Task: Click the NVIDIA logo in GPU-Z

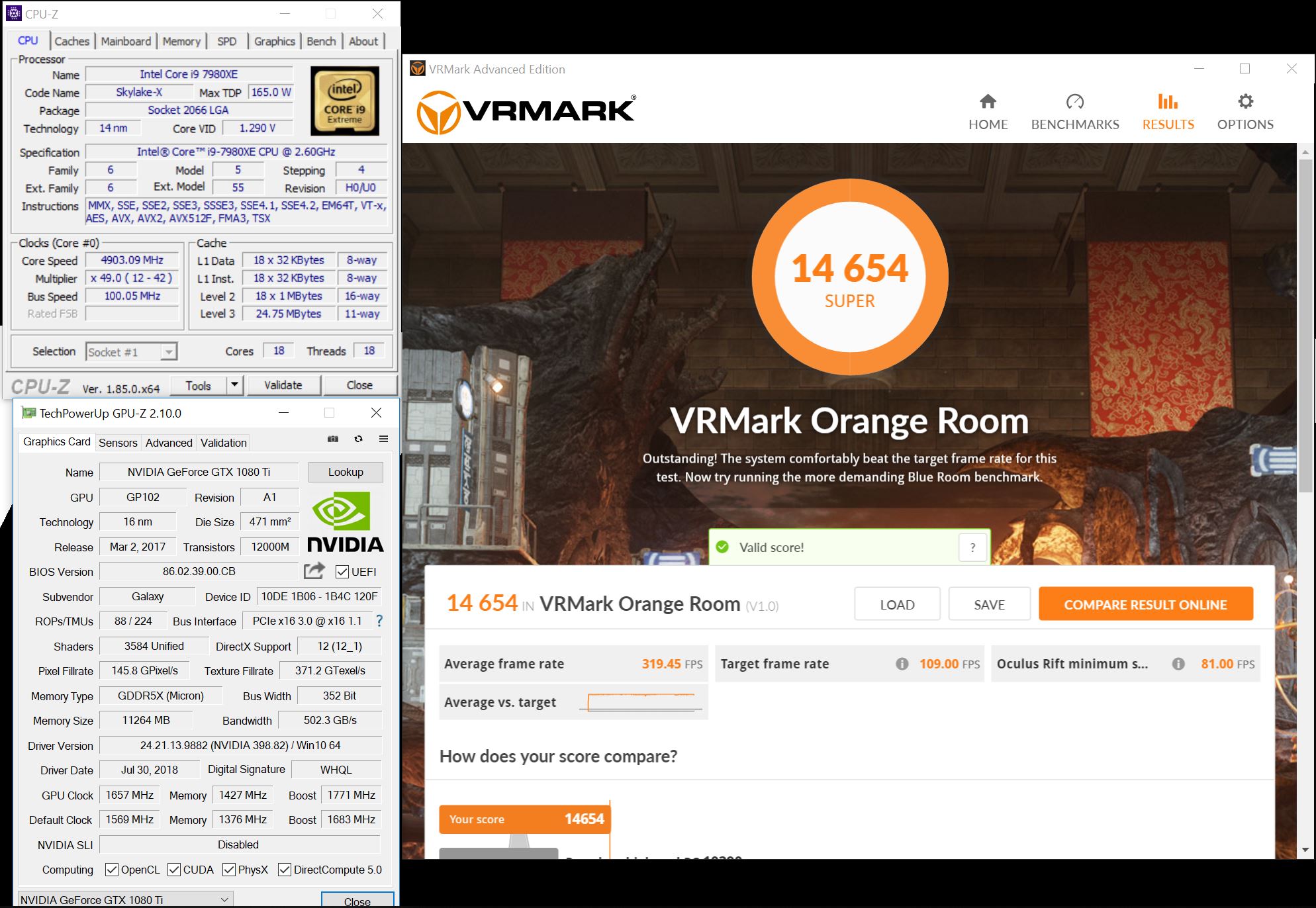Action: pos(345,522)
